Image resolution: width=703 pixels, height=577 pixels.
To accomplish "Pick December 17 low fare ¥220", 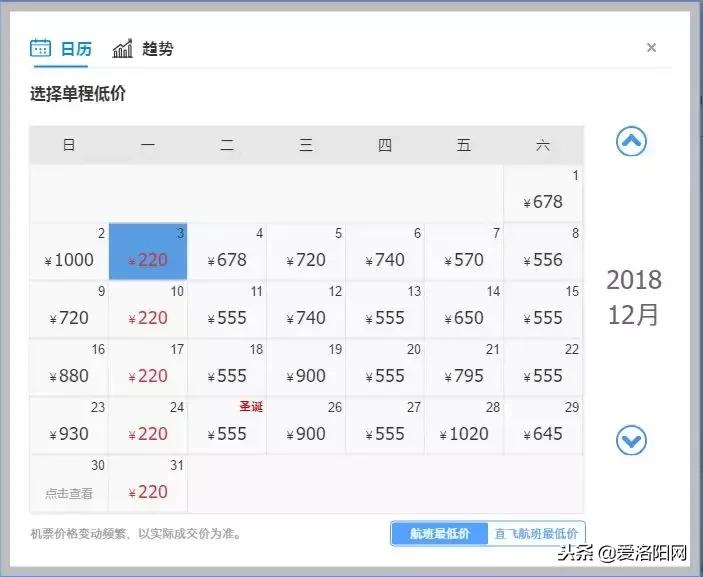I will tap(148, 367).
